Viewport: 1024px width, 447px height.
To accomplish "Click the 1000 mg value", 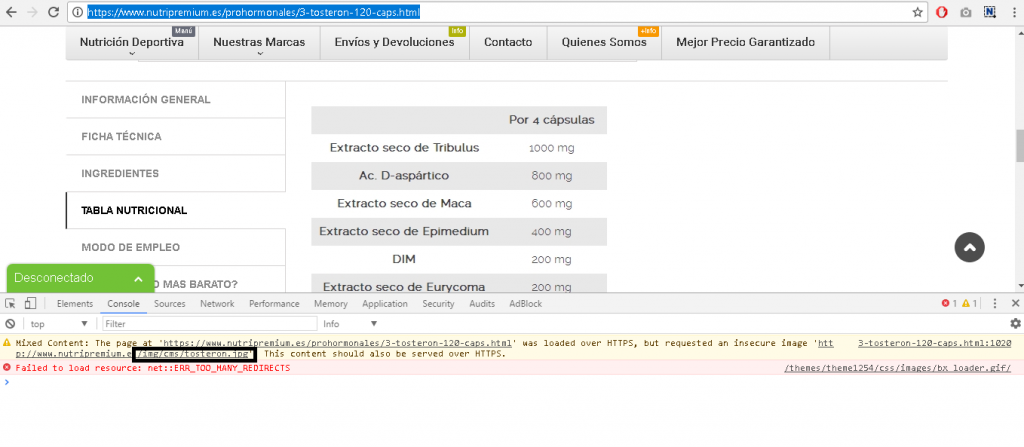I will 552,148.
